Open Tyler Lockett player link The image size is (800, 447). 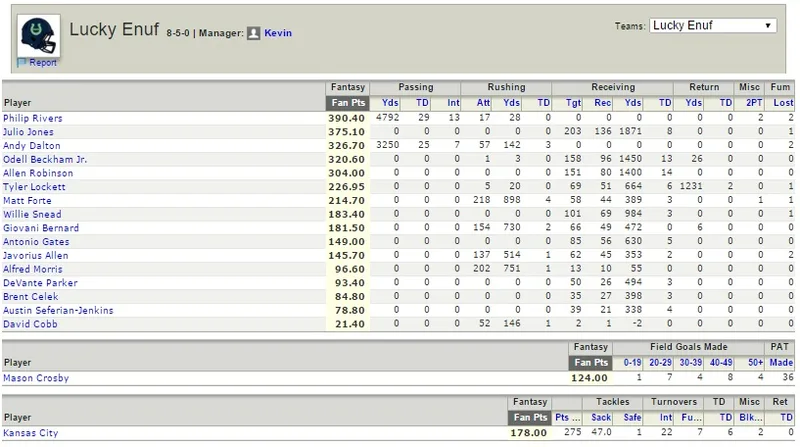(x=34, y=187)
